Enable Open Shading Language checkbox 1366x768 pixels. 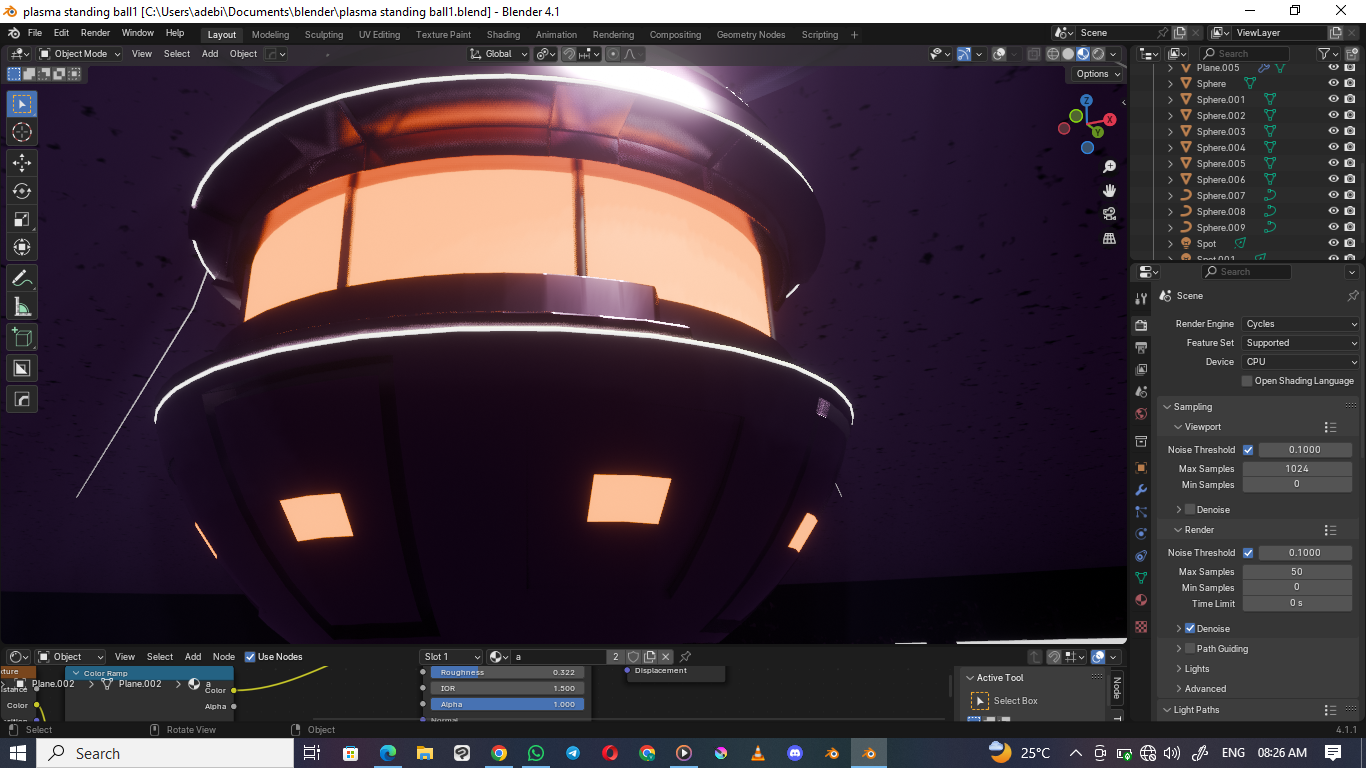(x=1247, y=381)
